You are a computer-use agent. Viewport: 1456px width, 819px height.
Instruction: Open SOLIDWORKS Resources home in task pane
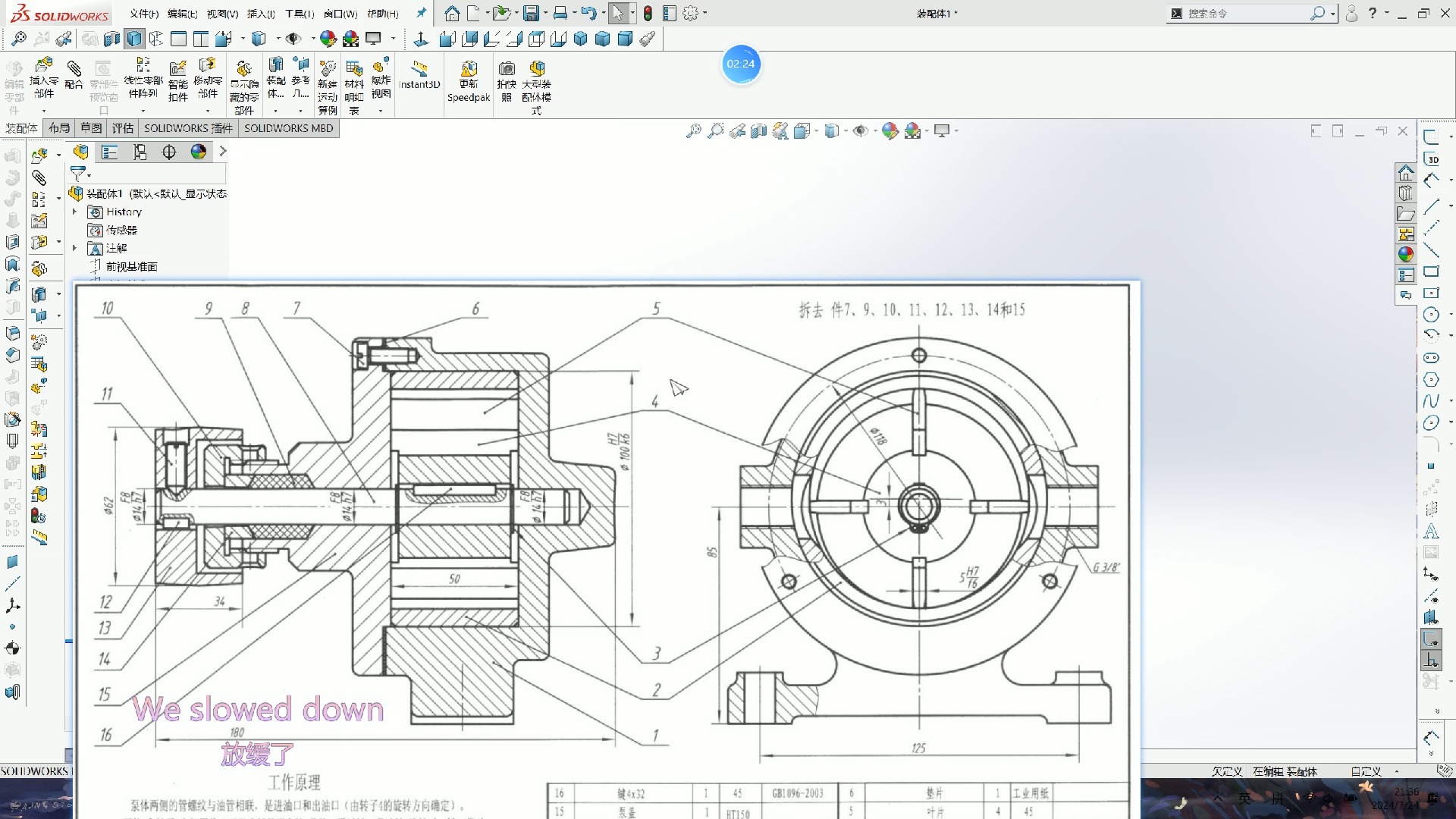[1406, 172]
